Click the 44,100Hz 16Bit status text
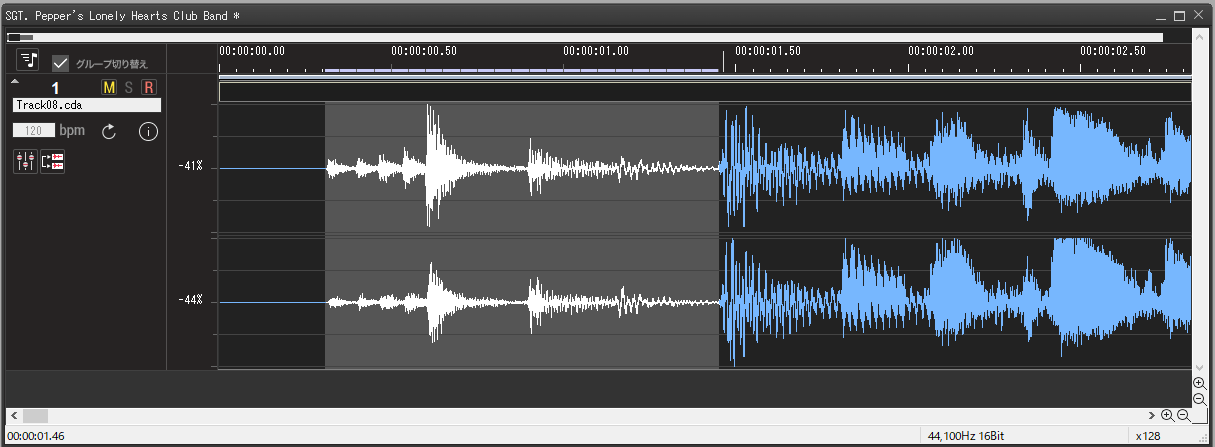The height and width of the screenshot is (447, 1215). pos(968,436)
